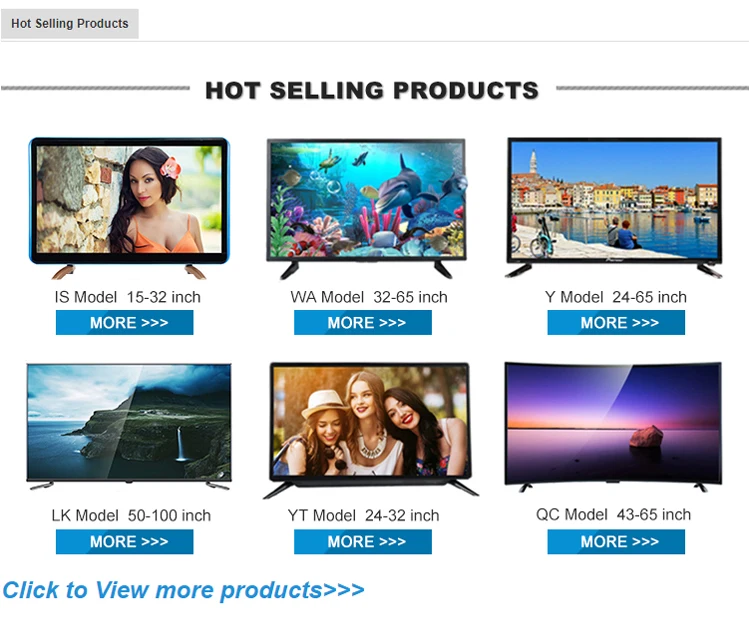Click the YT Model TV image
Screen dimensions: 750x623
coord(368,427)
